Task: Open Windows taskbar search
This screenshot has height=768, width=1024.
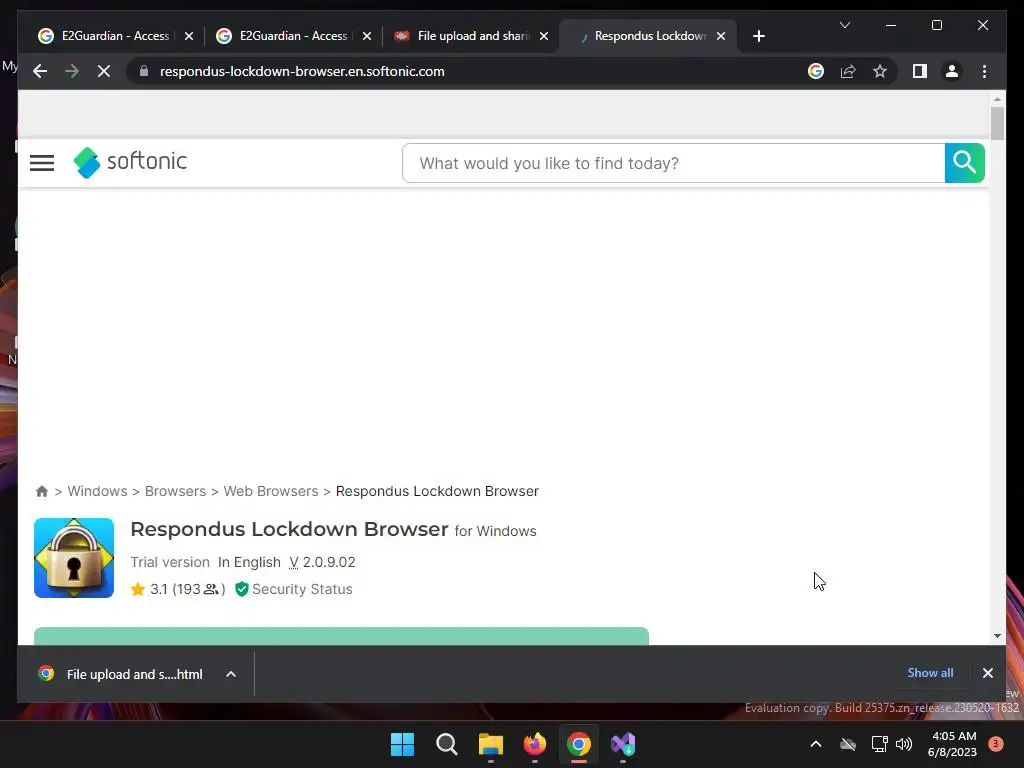Action: 447,744
